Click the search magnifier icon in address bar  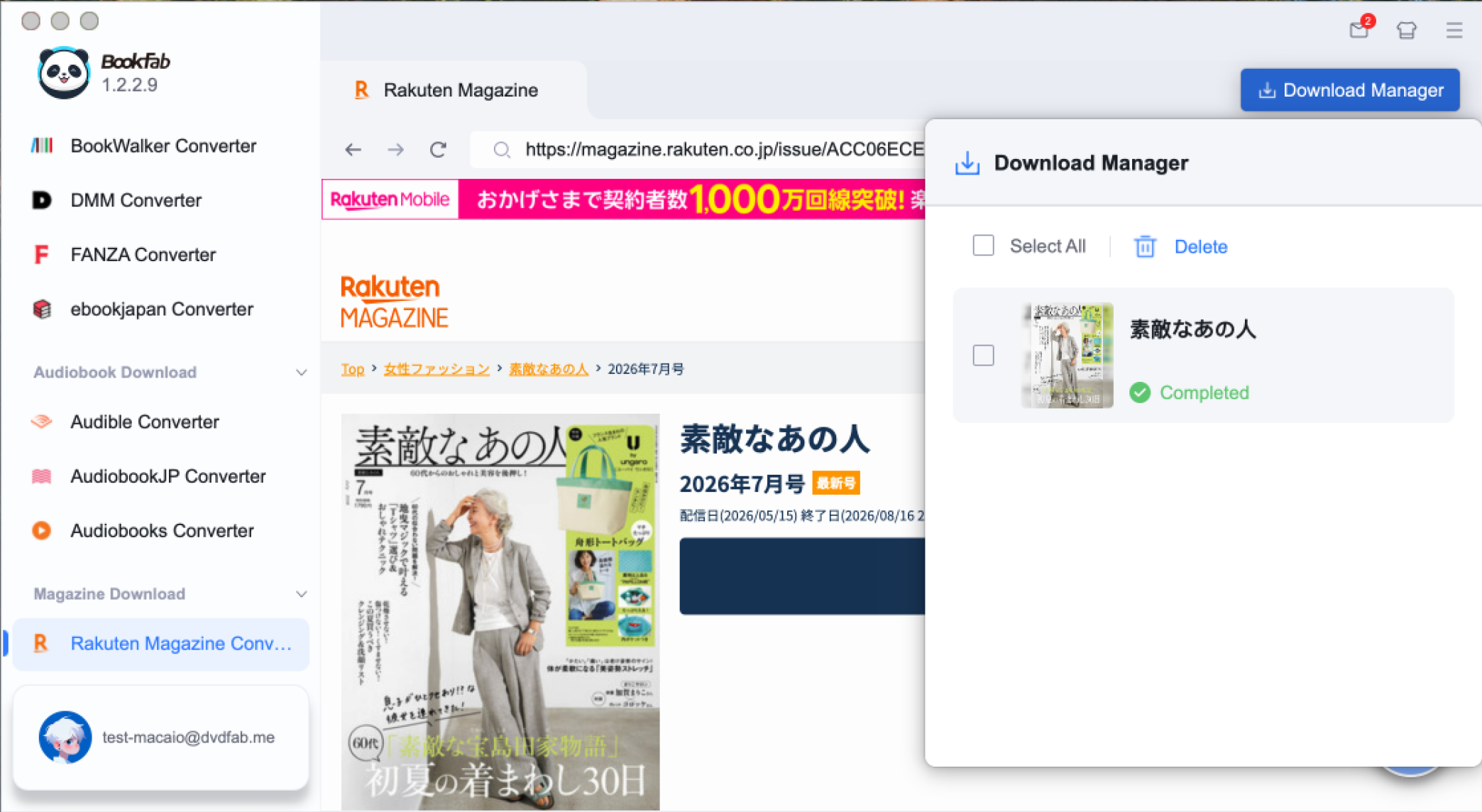(x=502, y=150)
